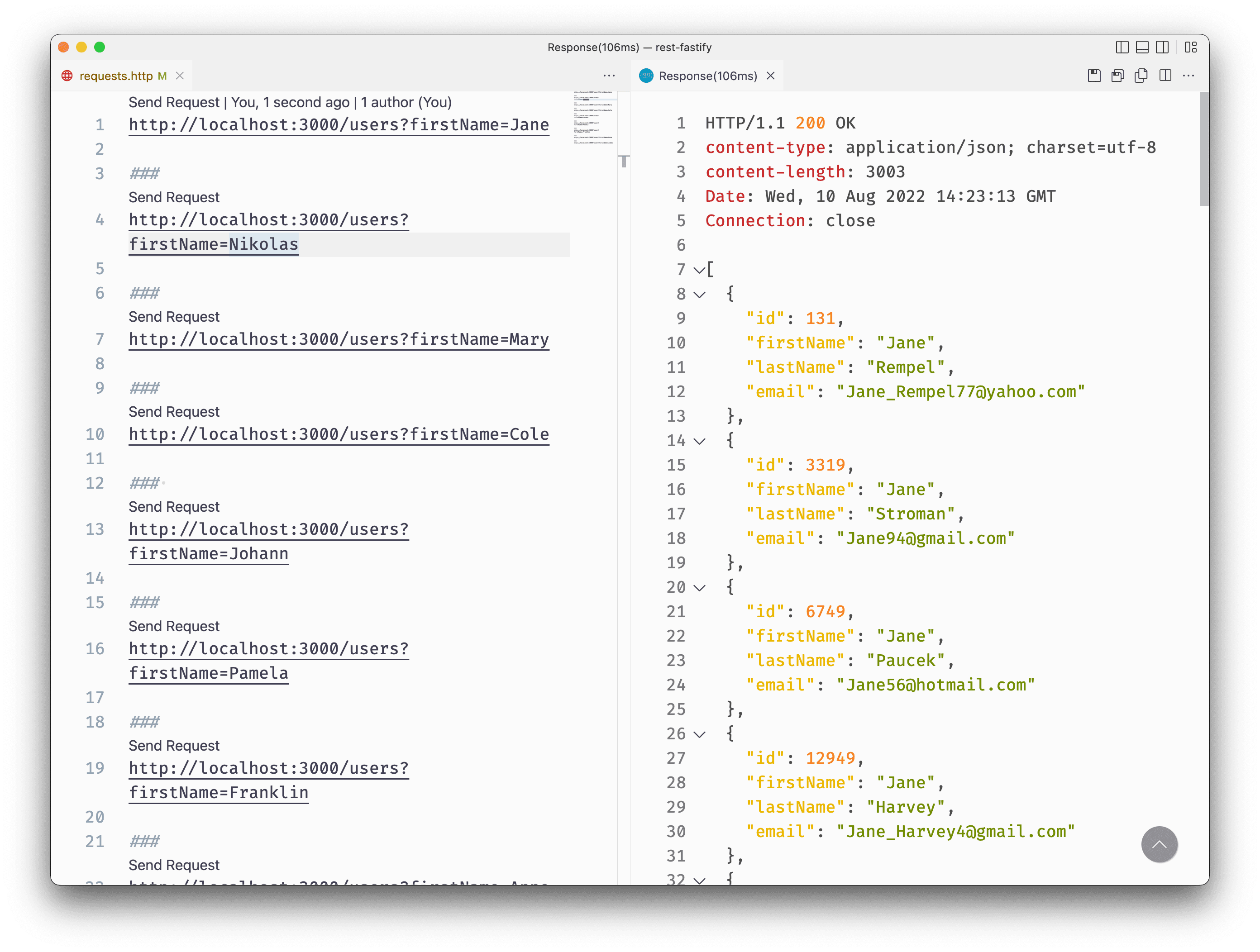1260x952 pixels.
Task: Click the minimap in requests.http editor
Action: click(x=593, y=117)
